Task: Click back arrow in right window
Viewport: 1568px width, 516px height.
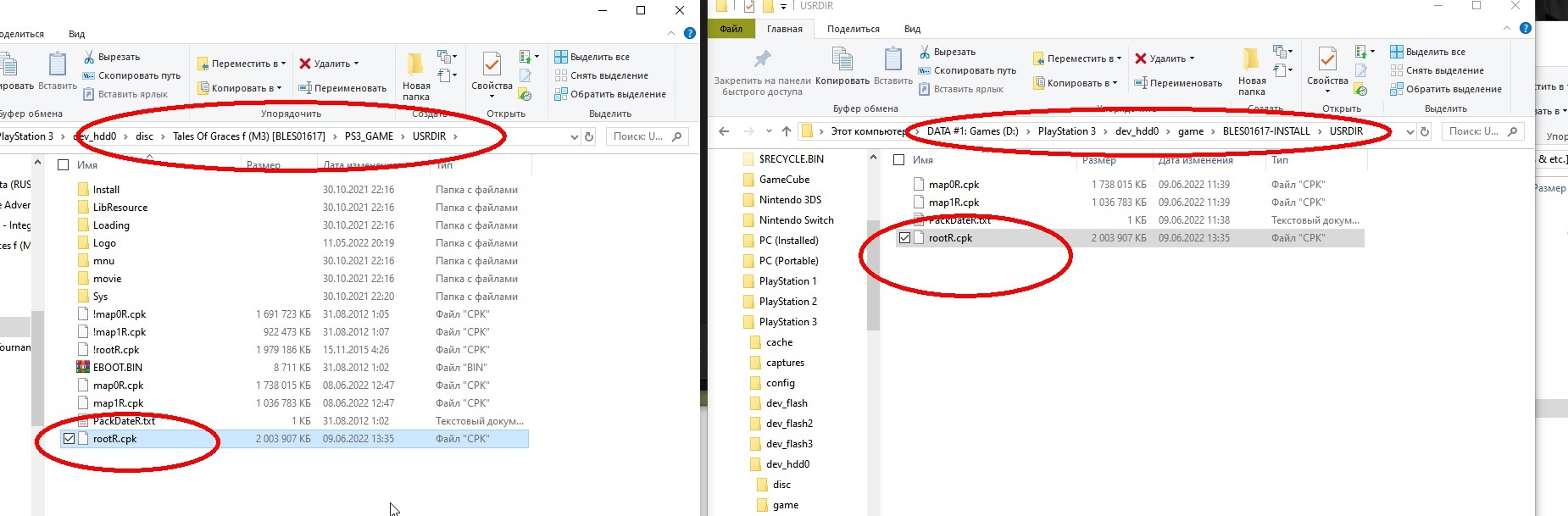Action: (723, 131)
